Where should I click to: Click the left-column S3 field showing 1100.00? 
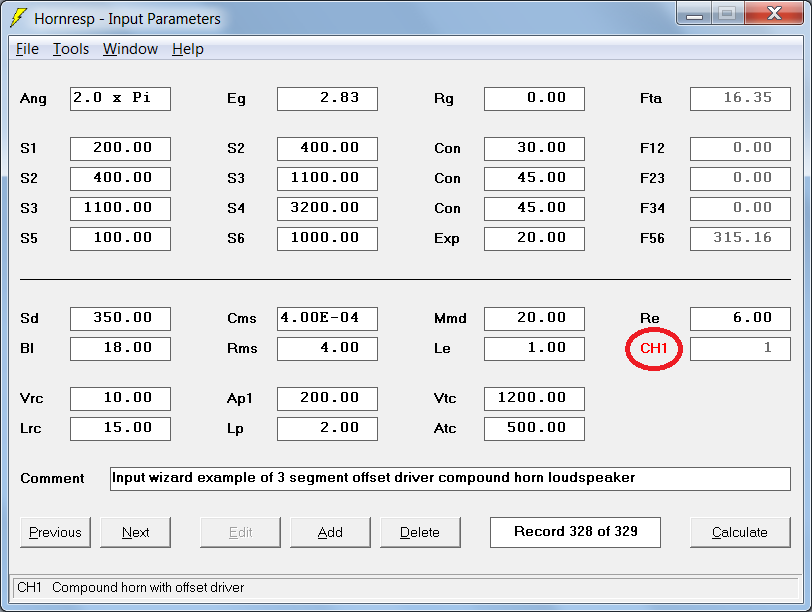point(120,209)
